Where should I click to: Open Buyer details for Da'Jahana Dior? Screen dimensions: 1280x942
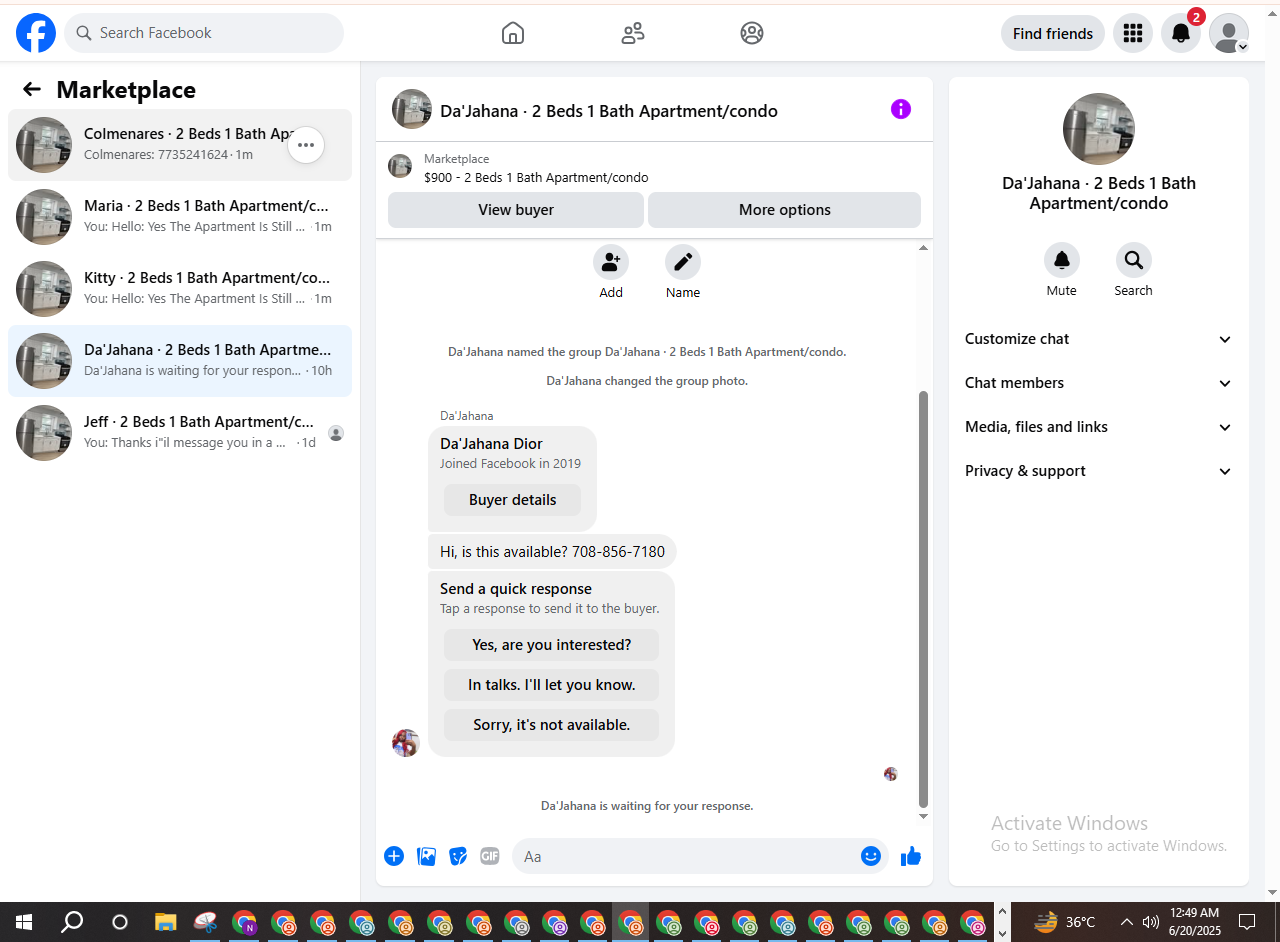point(513,500)
